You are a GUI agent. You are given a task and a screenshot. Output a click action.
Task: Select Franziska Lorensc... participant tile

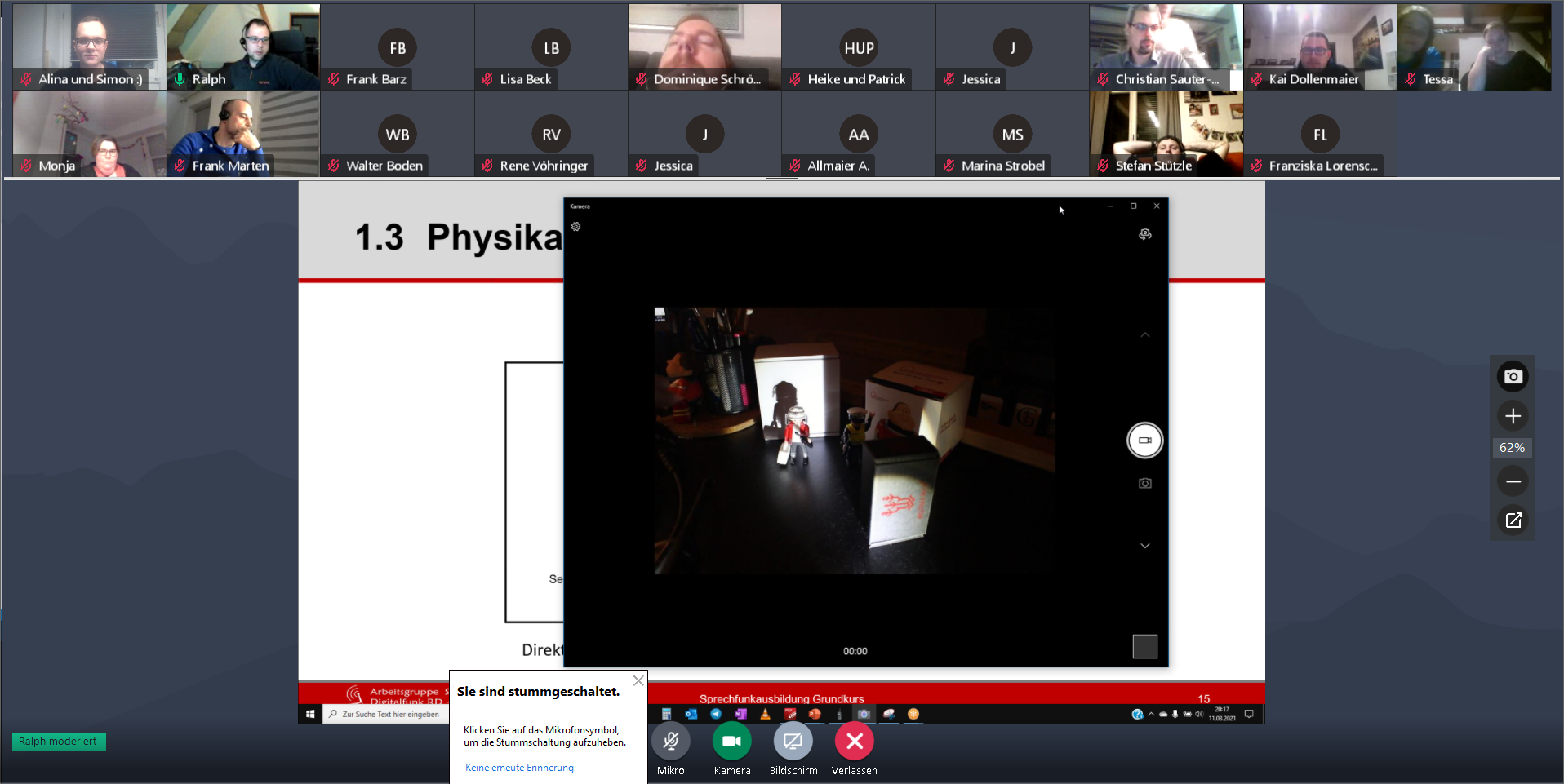(1320, 134)
